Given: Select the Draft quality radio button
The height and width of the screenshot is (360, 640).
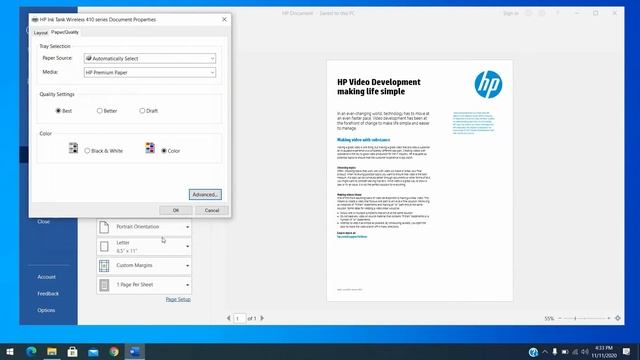Looking at the screenshot, I should point(142,111).
